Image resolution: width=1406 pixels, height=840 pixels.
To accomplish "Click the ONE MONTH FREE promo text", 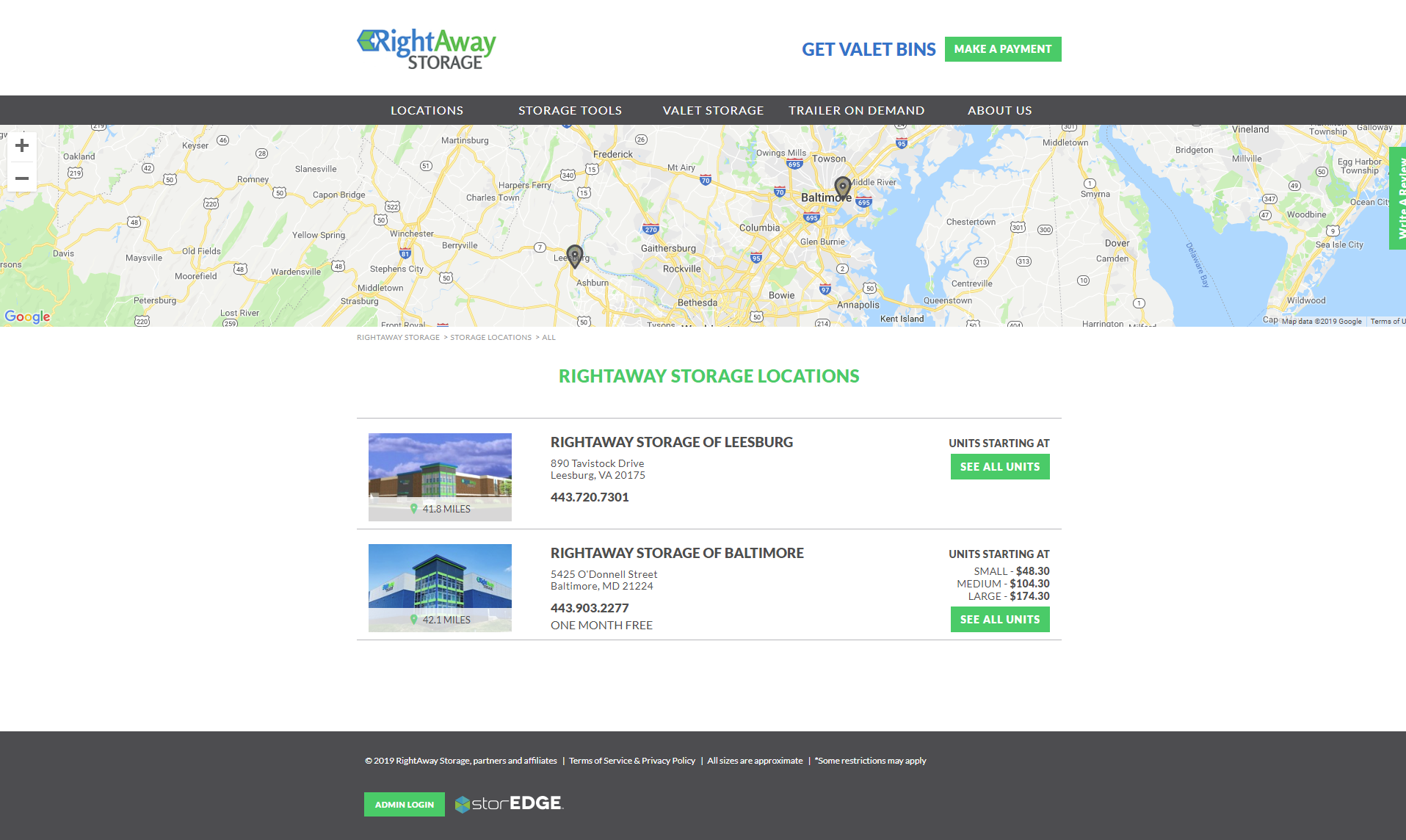I will (601, 626).
